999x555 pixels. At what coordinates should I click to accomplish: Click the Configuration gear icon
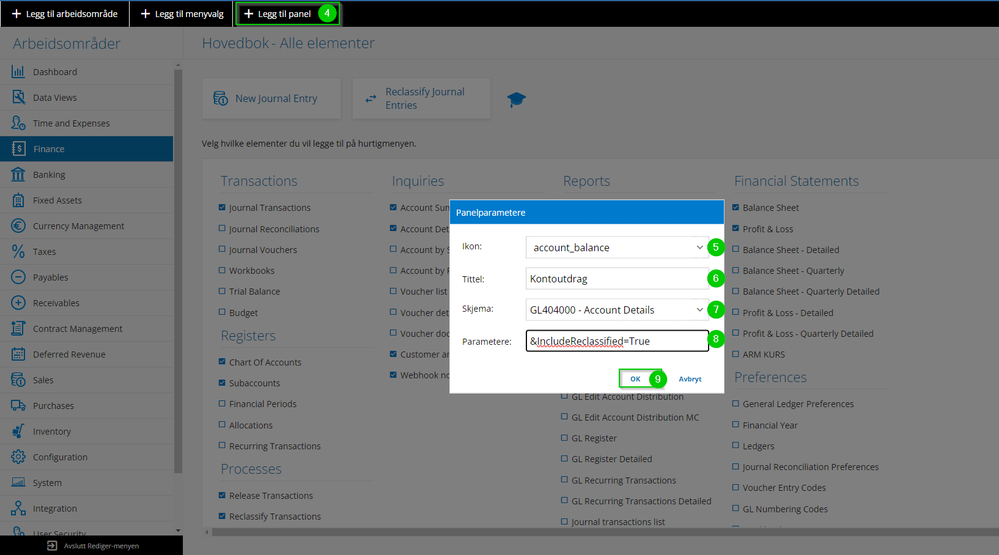coord(18,457)
